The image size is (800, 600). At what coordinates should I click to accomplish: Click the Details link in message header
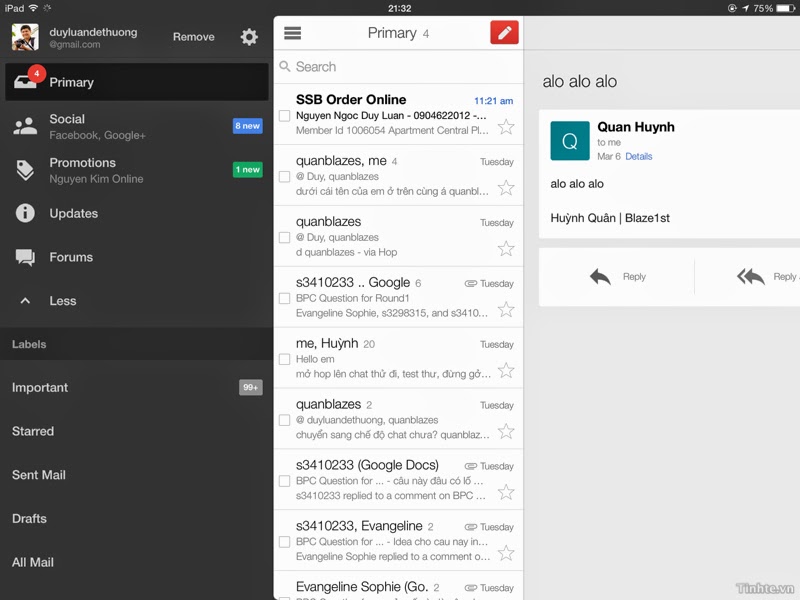(x=639, y=156)
